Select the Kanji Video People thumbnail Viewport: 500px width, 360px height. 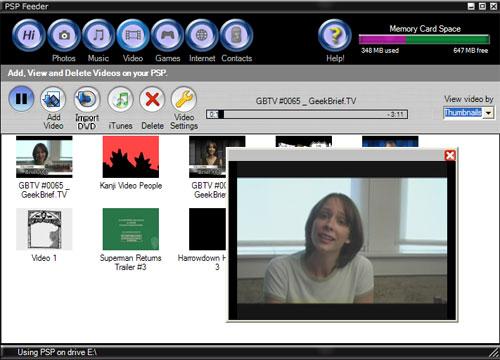pos(131,157)
